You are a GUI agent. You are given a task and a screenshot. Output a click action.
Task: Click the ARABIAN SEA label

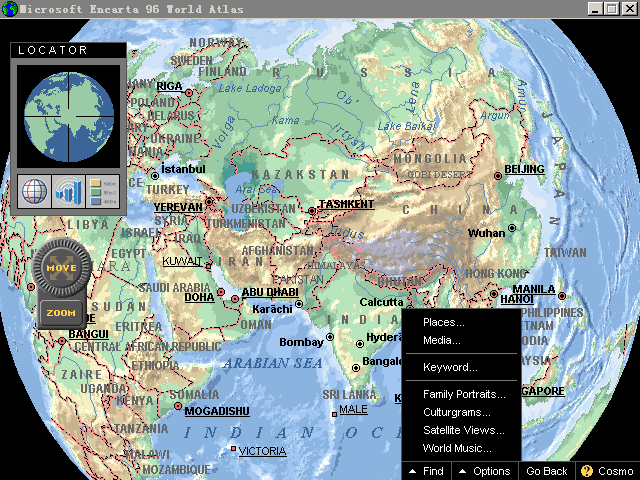(273, 363)
